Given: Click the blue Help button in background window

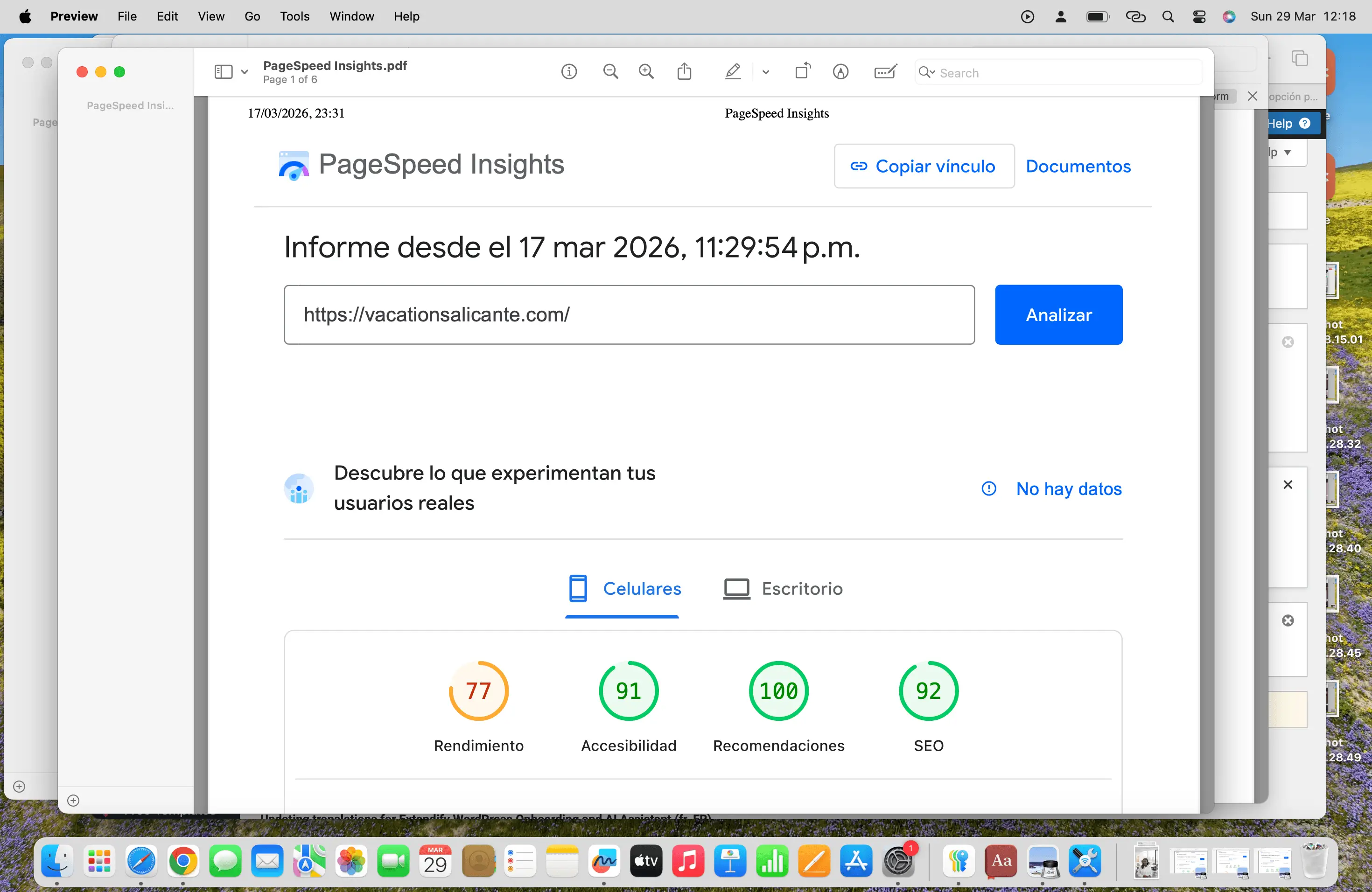Looking at the screenshot, I should coord(1293,123).
